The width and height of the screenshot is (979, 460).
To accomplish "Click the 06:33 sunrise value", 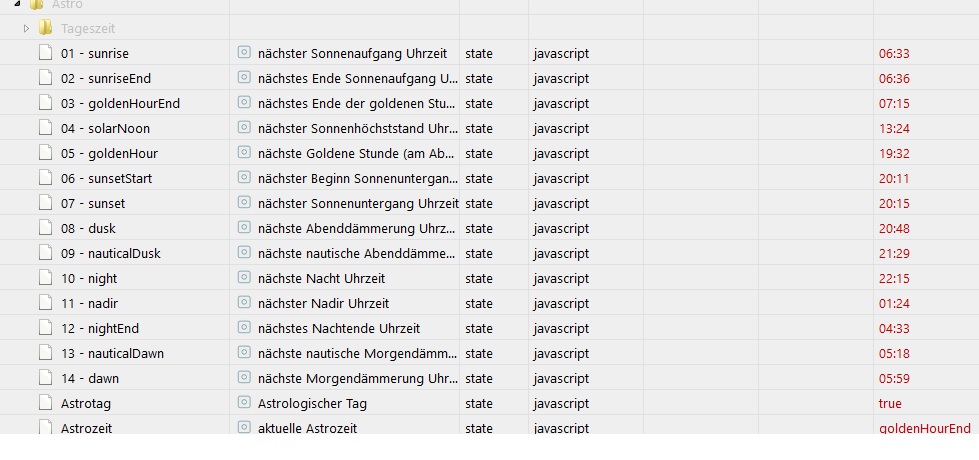I will coord(894,54).
